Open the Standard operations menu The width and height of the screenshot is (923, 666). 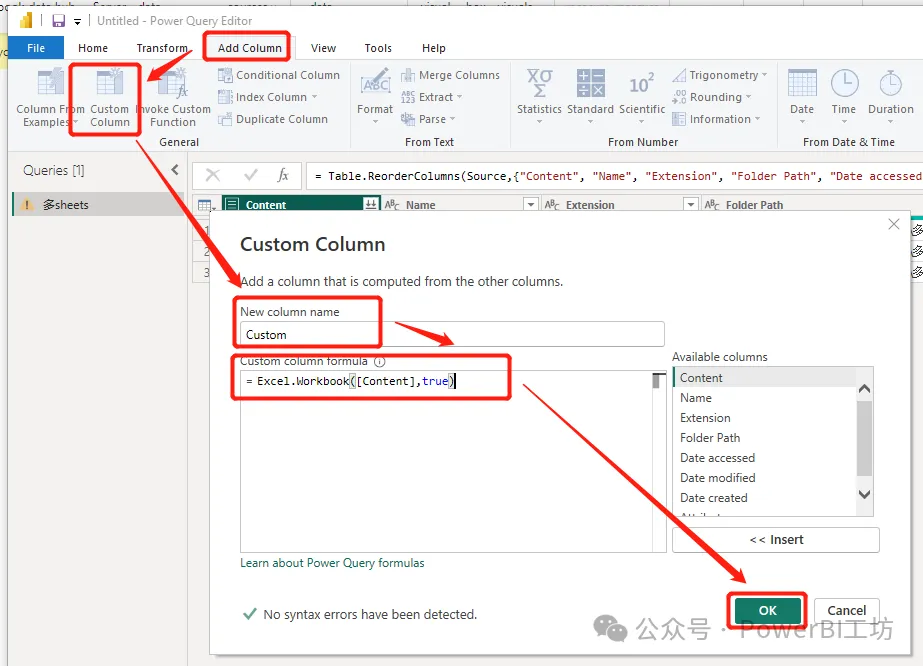pyautogui.click(x=590, y=97)
